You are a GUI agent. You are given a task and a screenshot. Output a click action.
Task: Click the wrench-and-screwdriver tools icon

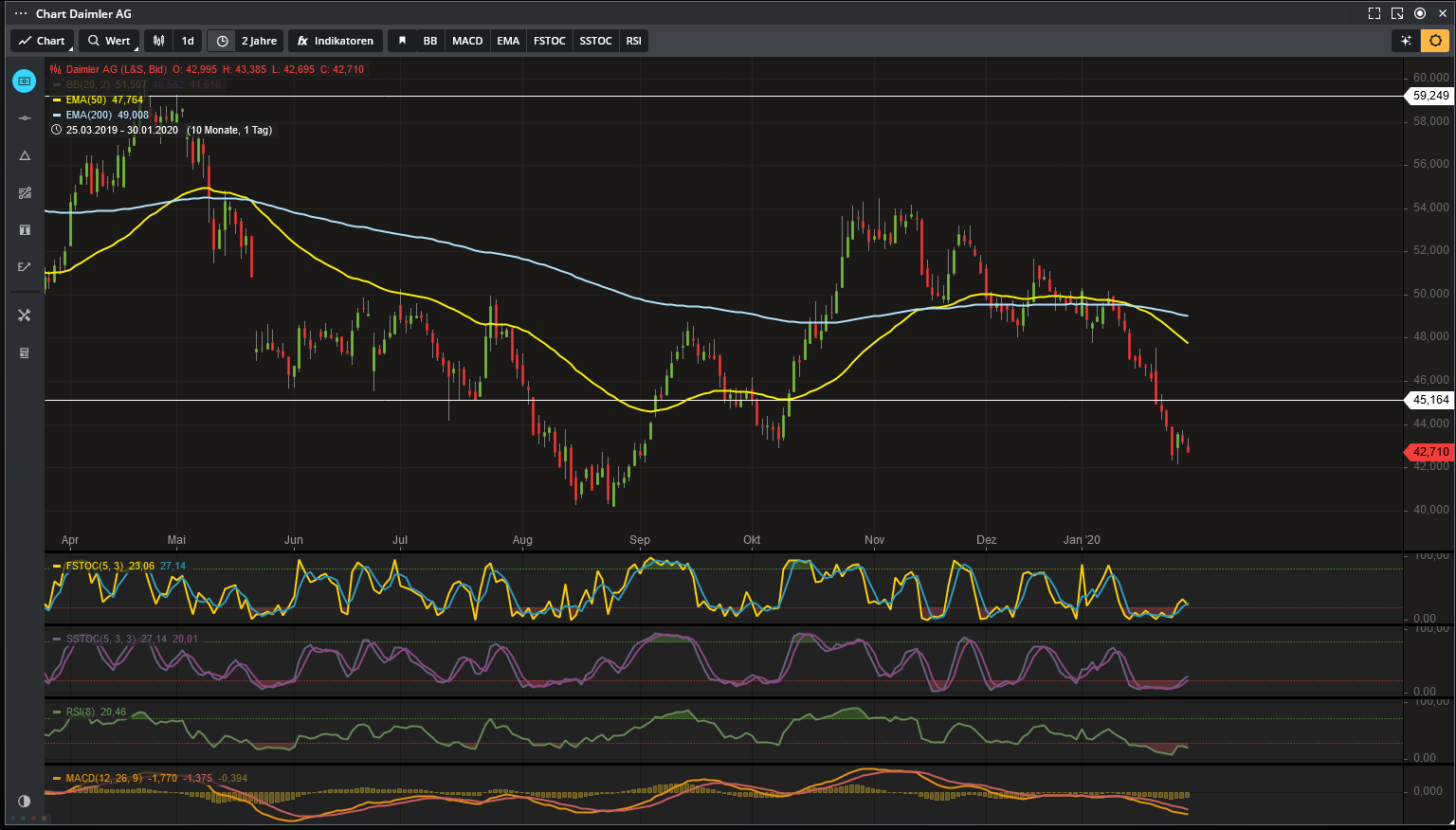tap(25, 316)
